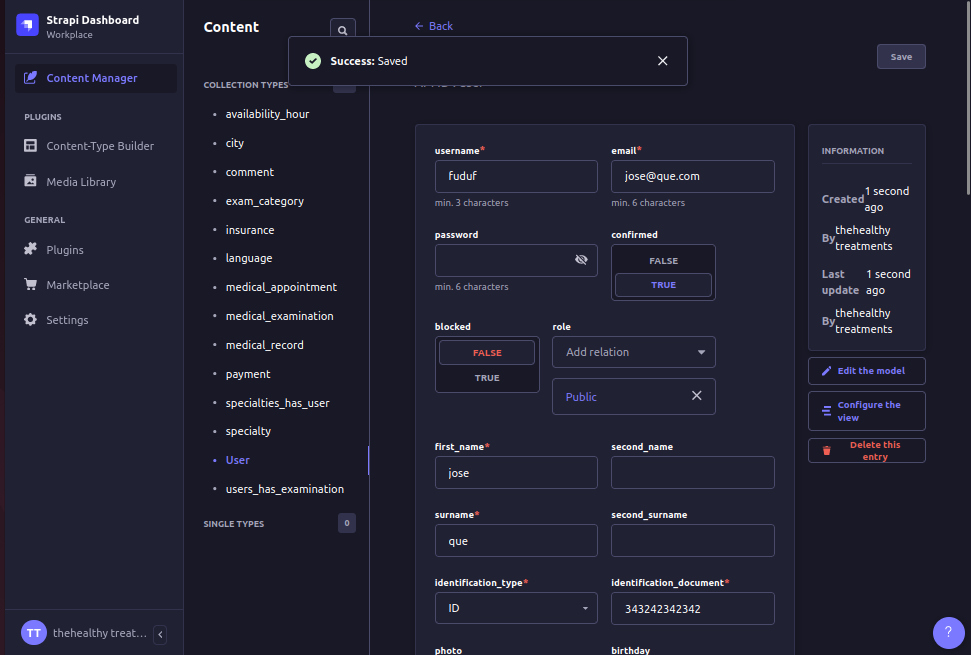971x655 pixels.
Task: Click the Delete this entry trash icon
Action: [825, 450]
